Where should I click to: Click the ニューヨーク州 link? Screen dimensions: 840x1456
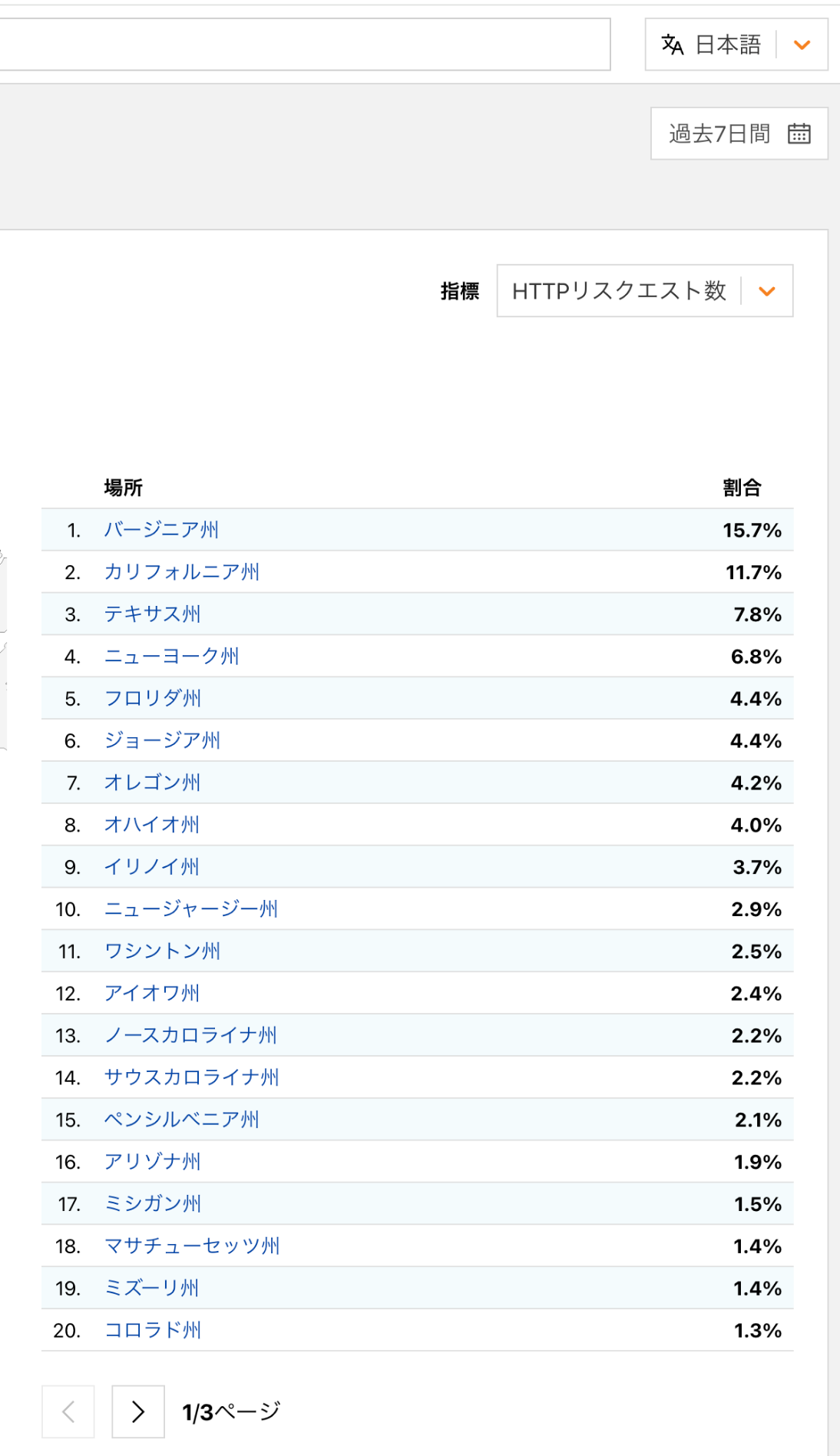[172, 657]
